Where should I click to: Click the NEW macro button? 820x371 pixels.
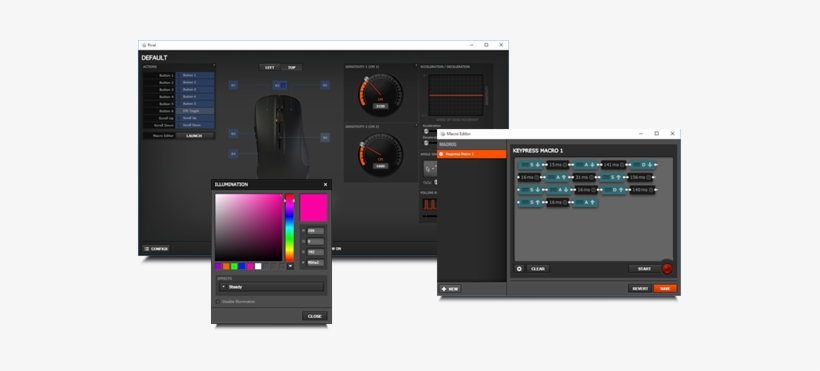click(450, 289)
